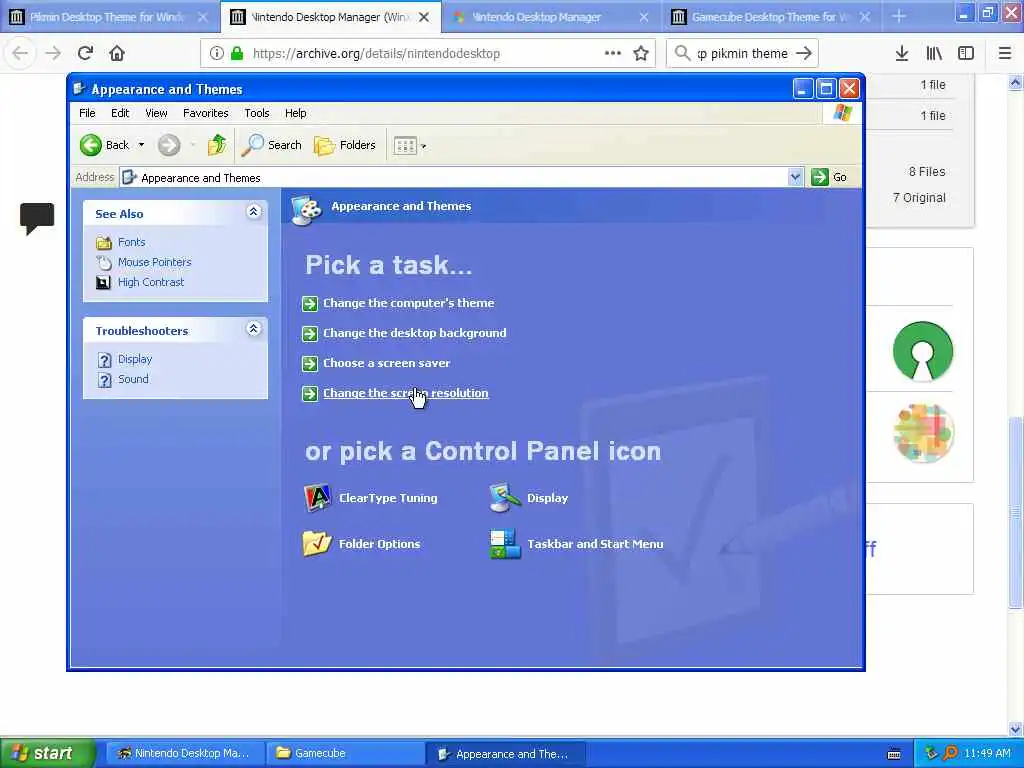Switch to Nintendo Desktop Manager taskbar button
Screen dimensions: 1024x768
coord(185,754)
